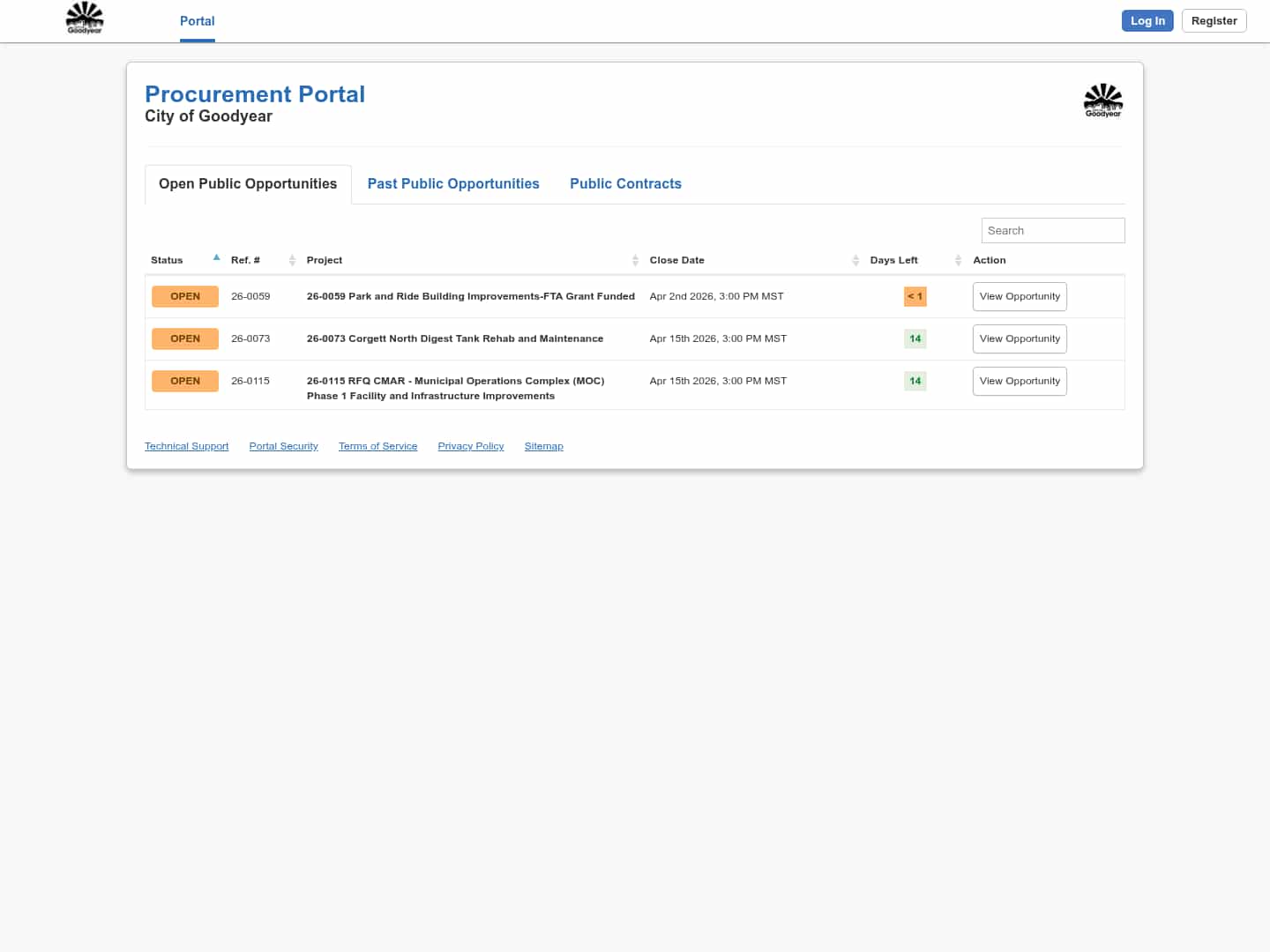The width and height of the screenshot is (1270, 952).
Task: View Opportunity for 26-0115 RFQ CMAR
Action: point(1020,382)
